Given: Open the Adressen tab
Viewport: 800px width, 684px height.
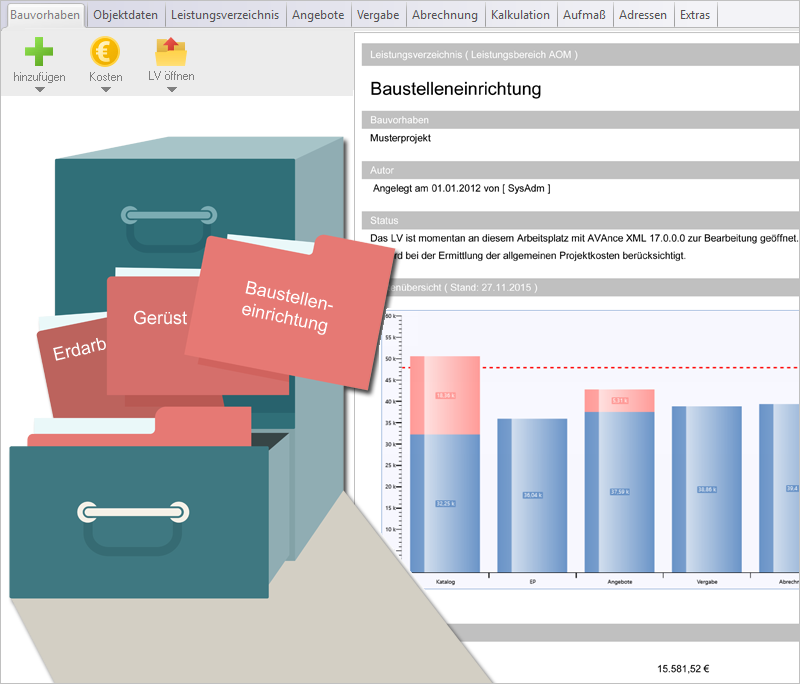Looking at the screenshot, I should (x=643, y=15).
